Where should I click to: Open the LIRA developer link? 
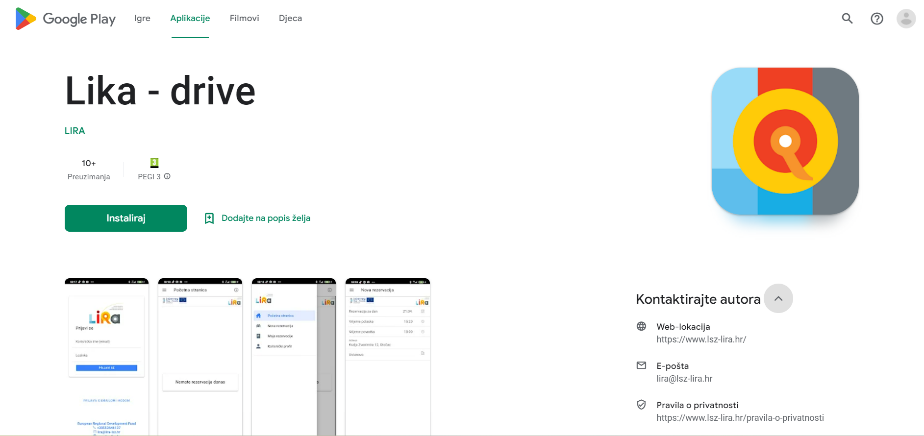point(74,131)
